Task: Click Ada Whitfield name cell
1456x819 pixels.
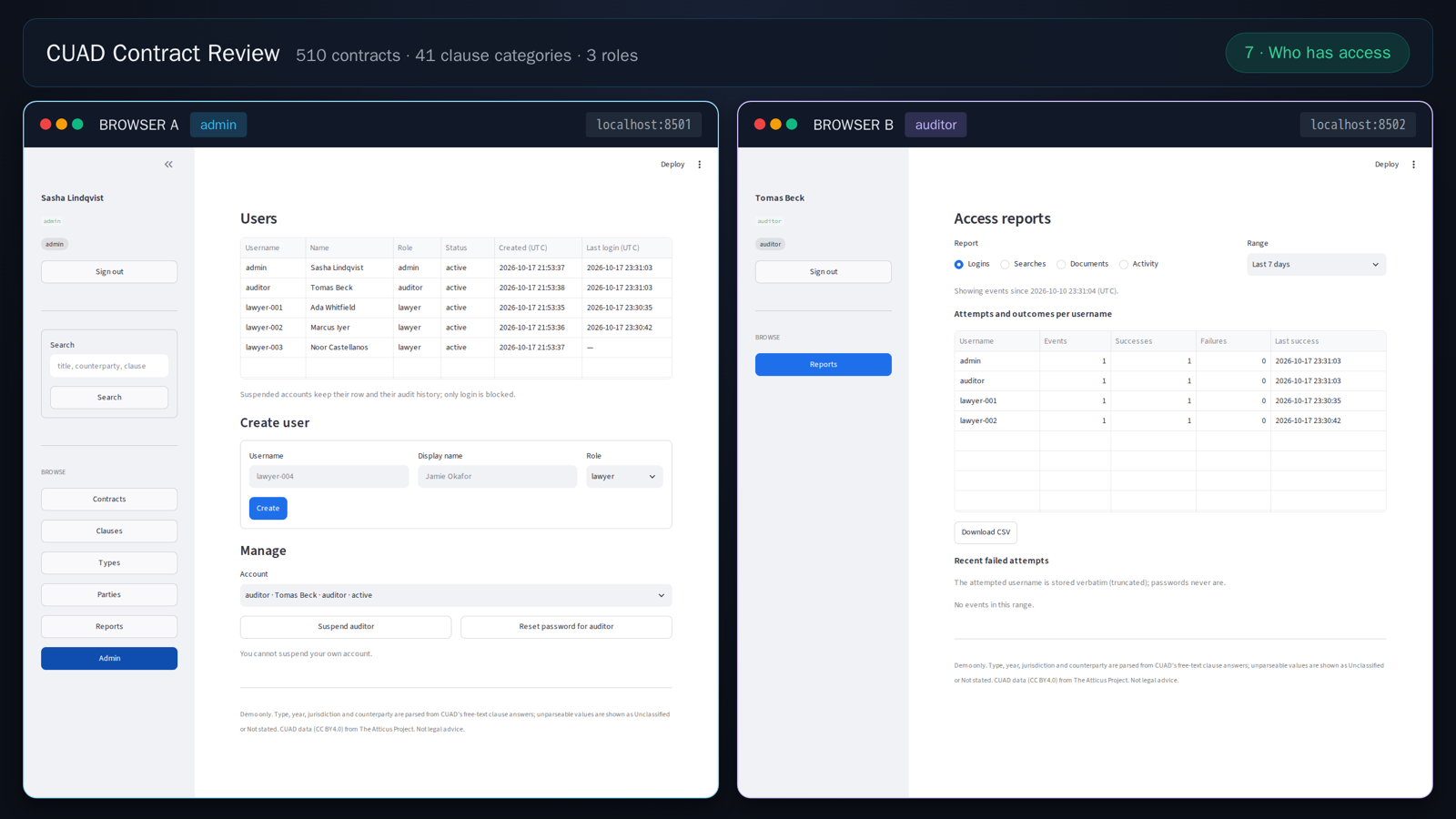Action: (x=349, y=308)
